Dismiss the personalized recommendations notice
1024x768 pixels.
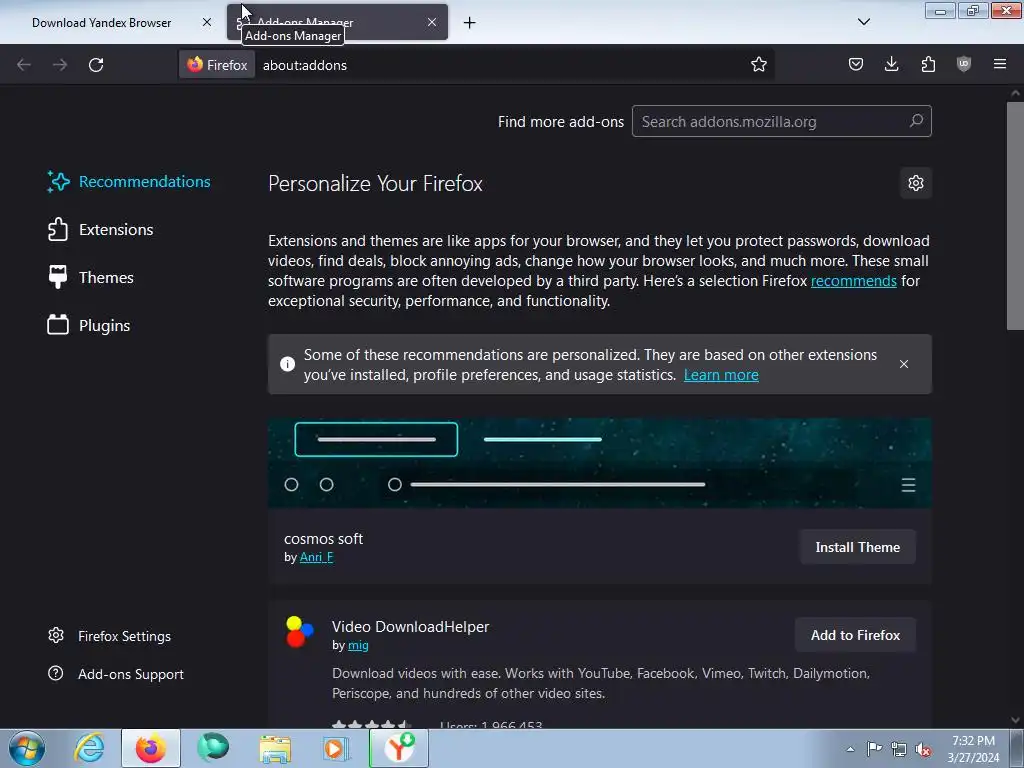pyautogui.click(x=904, y=364)
